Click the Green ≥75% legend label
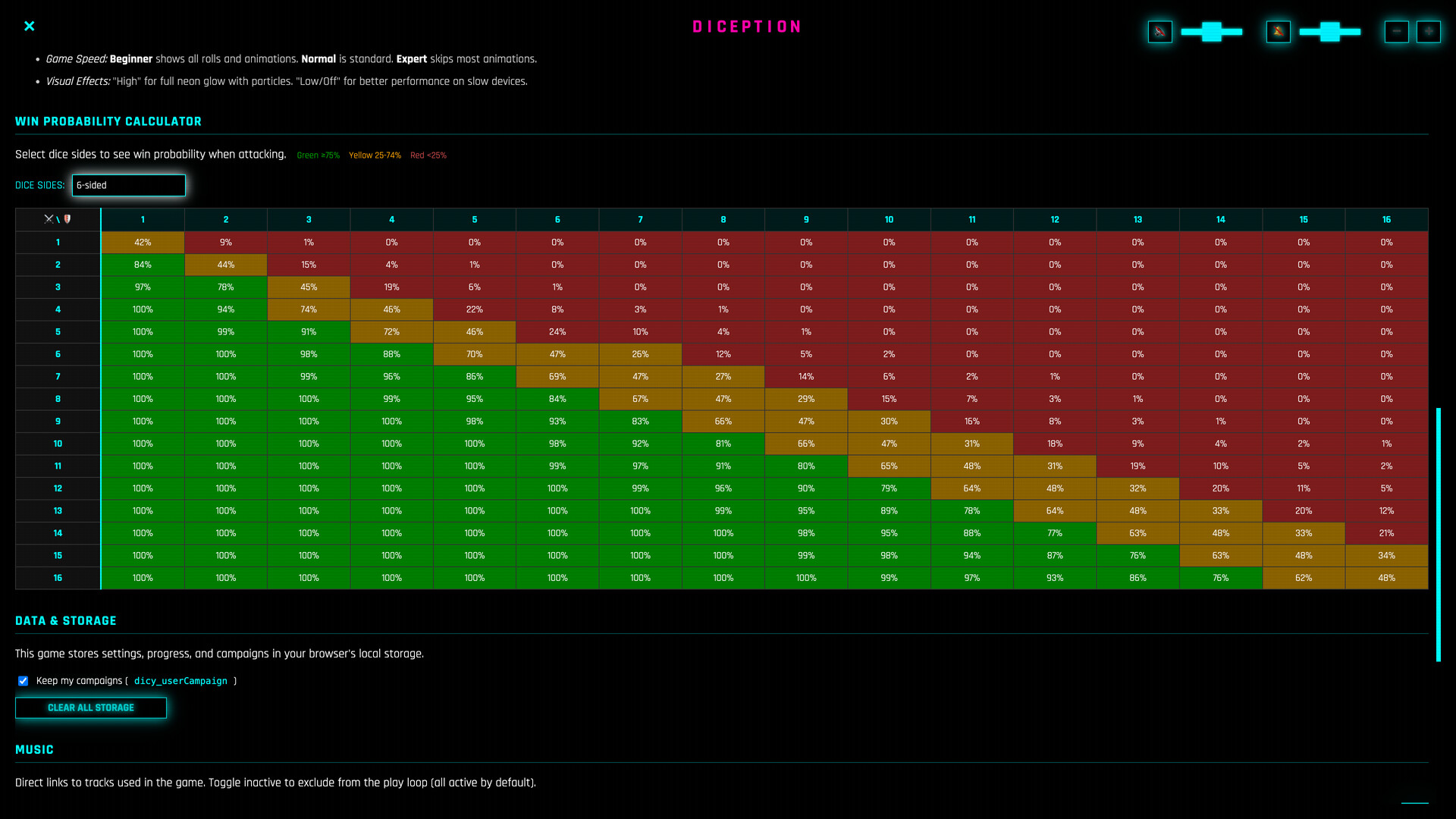The height and width of the screenshot is (819, 1456). point(318,155)
